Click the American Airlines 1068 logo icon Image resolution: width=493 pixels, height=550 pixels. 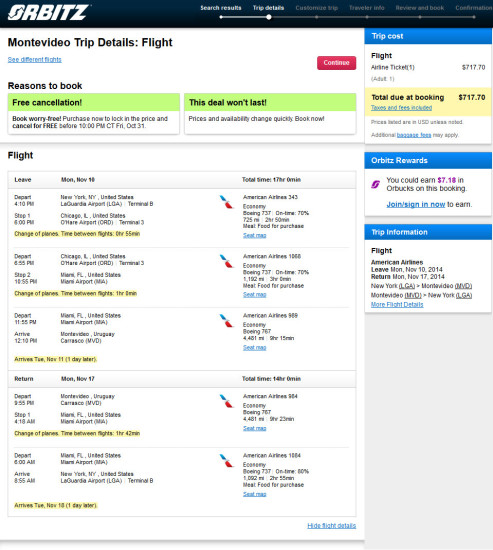coord(226,261)
